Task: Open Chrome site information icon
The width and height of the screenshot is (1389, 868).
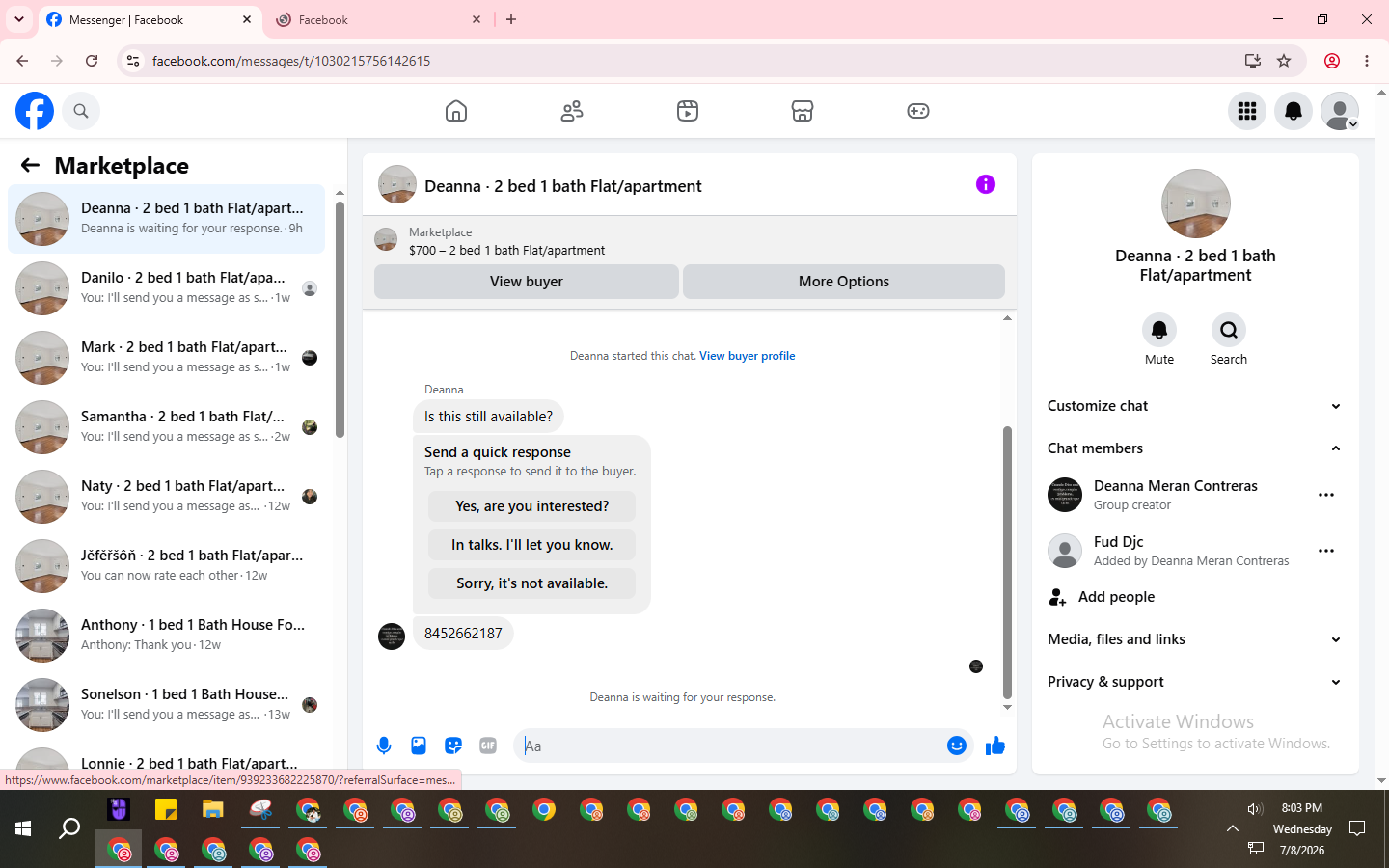Action: (x=133, y=61)
